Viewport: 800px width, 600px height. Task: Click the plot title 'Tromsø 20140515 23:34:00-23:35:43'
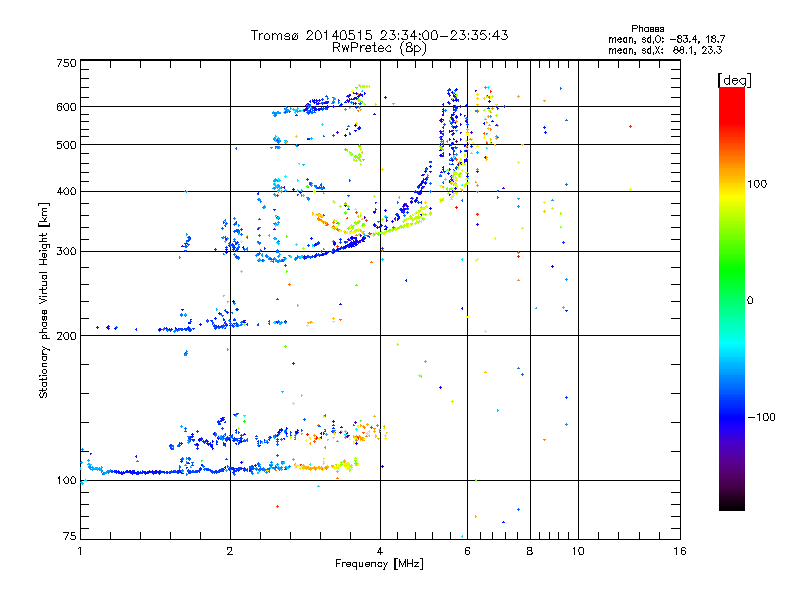click(379, 35)
